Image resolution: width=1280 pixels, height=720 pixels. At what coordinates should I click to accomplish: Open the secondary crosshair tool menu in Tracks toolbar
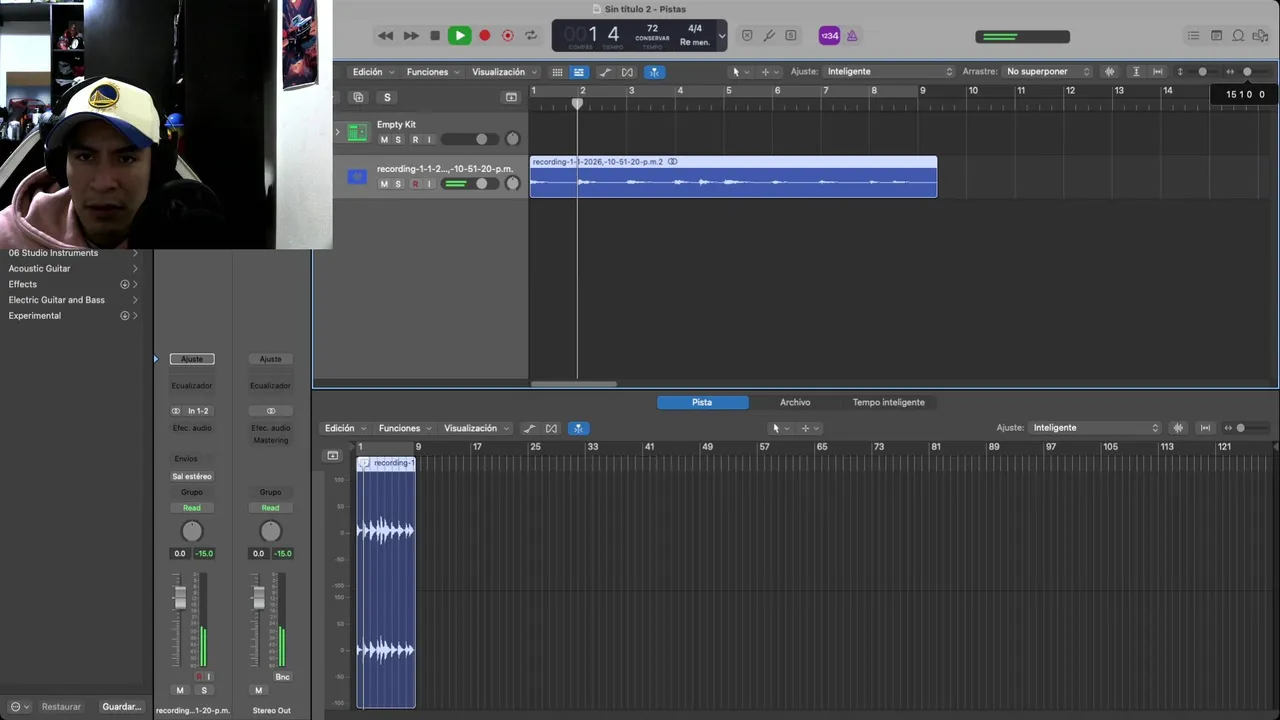click(769, 72)
